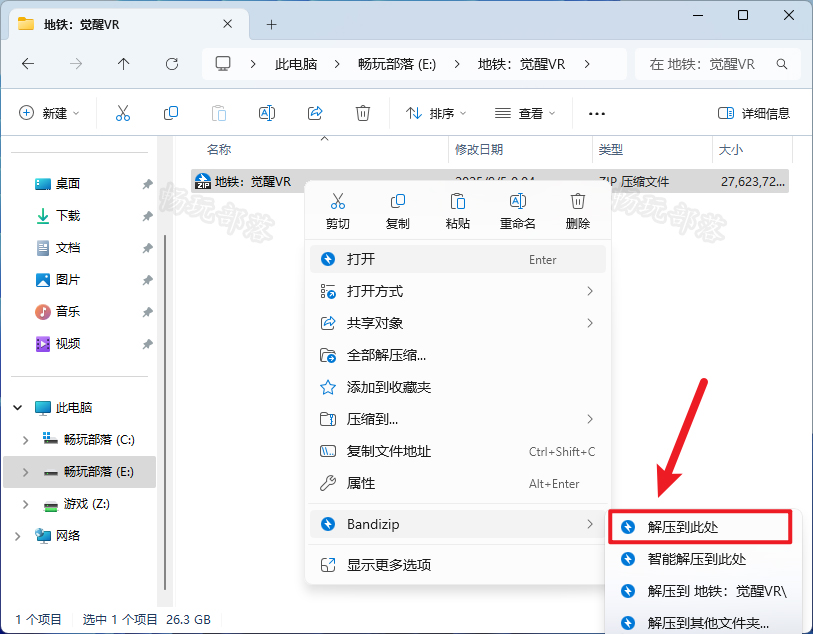Select 添加到收藏夹 menu entry

point(458,387)
